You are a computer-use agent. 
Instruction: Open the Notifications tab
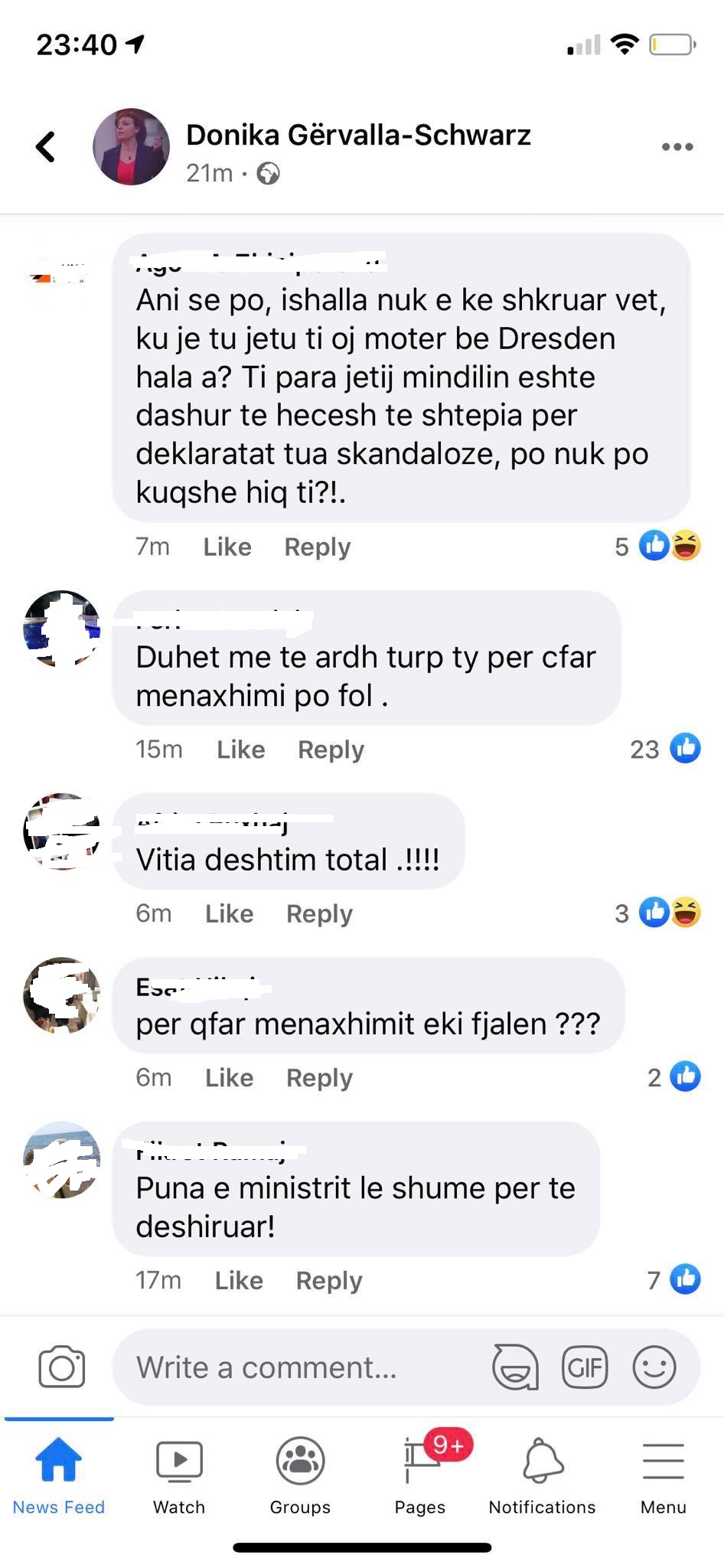(542, 1478)
